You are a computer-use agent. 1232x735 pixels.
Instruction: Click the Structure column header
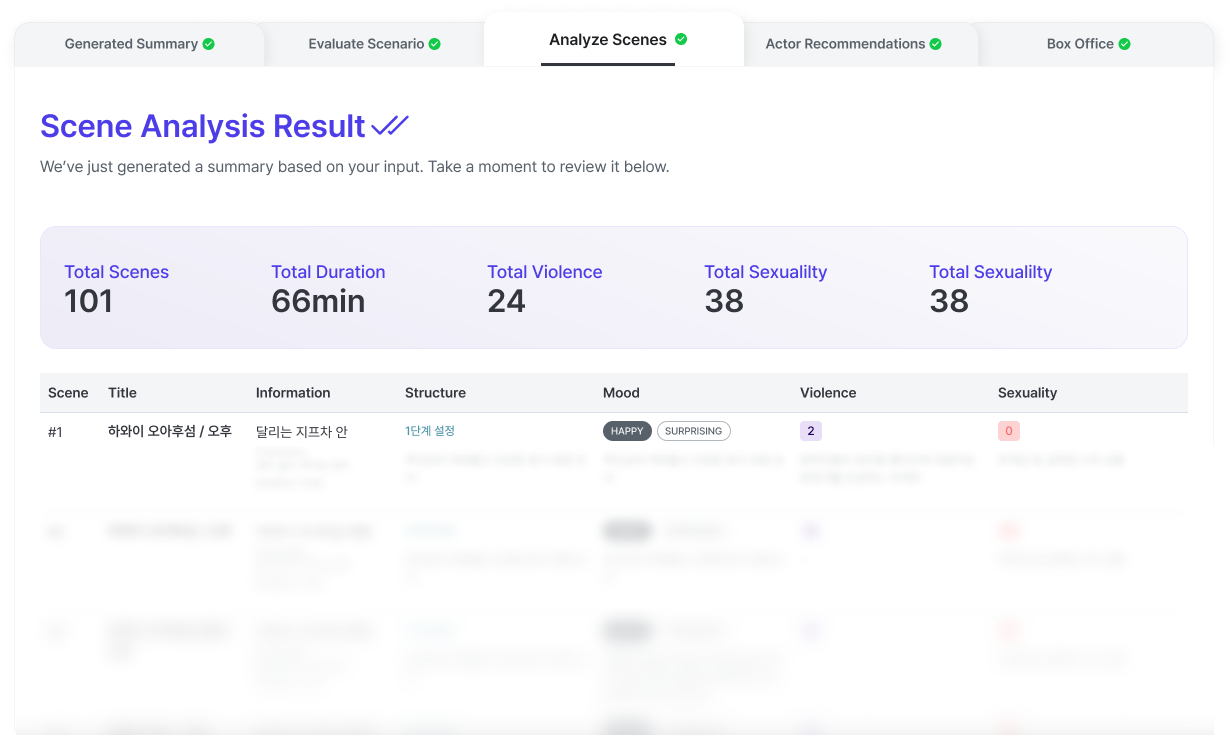tap(435, 393)
